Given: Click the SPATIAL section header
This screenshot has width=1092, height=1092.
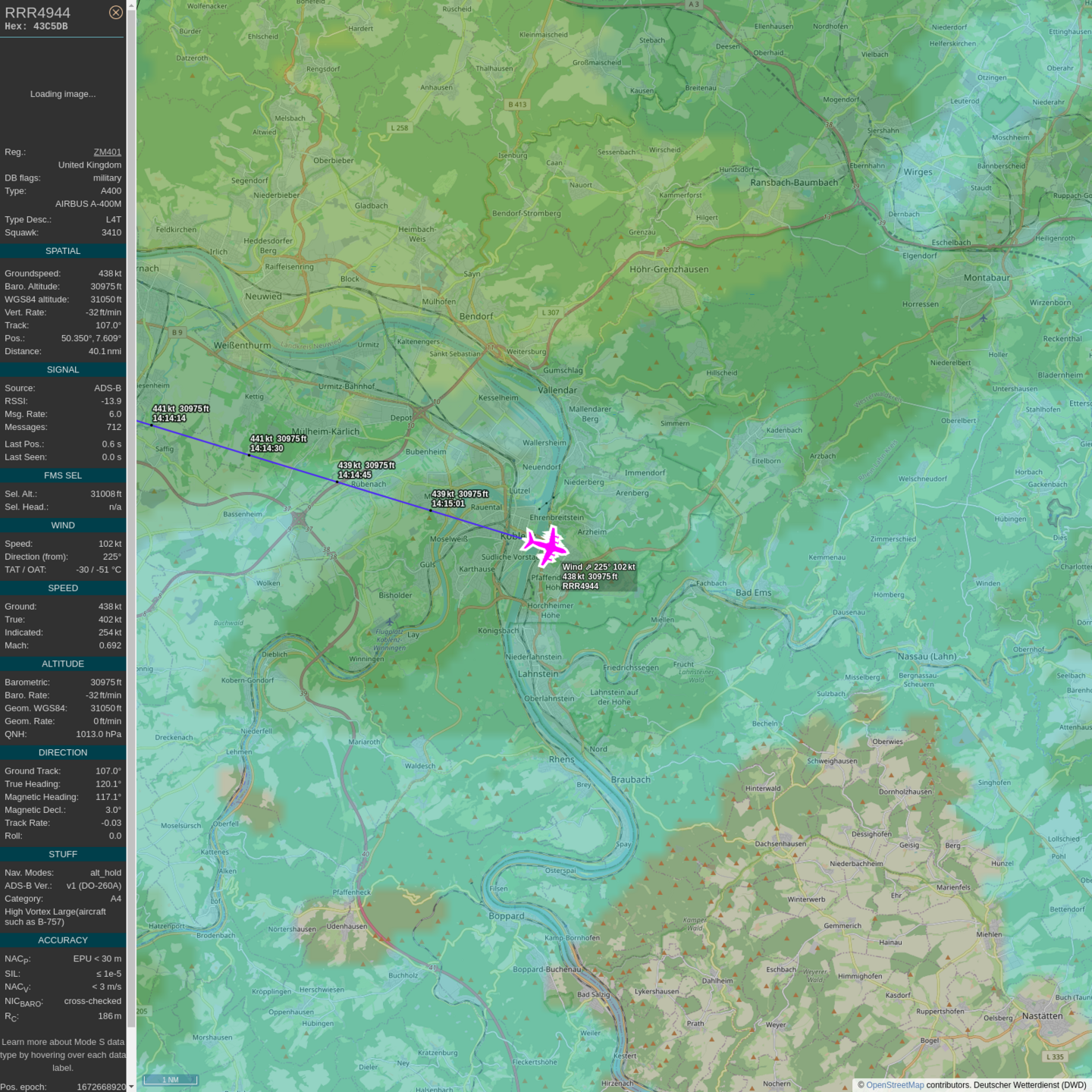Looking at the screenshot, I should click(63, 251).
